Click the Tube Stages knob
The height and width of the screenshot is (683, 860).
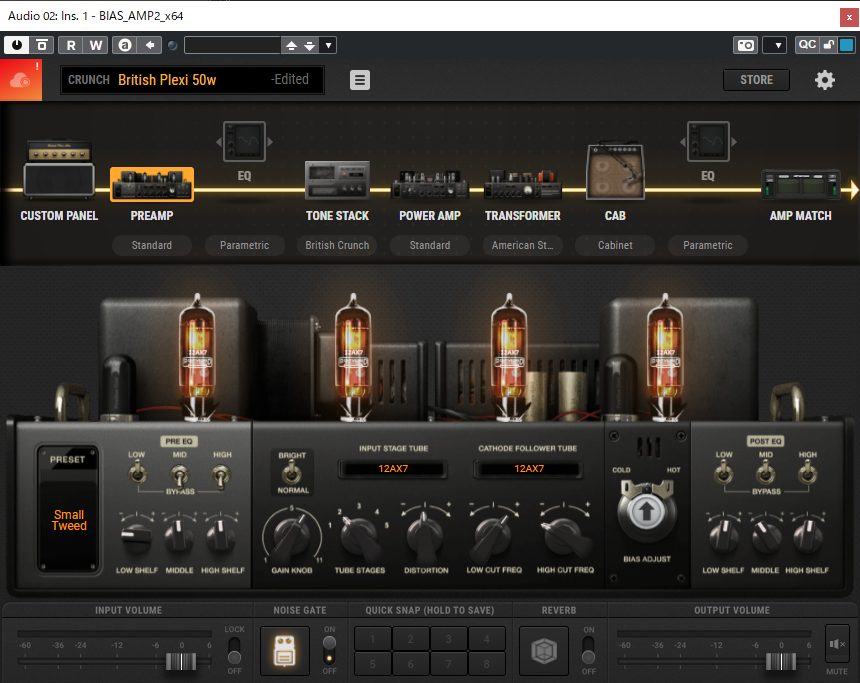tap(359, 537)
